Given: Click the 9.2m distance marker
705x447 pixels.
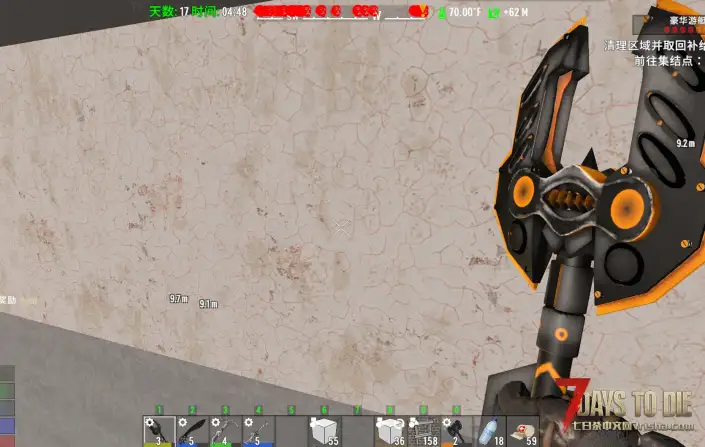Looking at the screenshot, I should 686,143.
